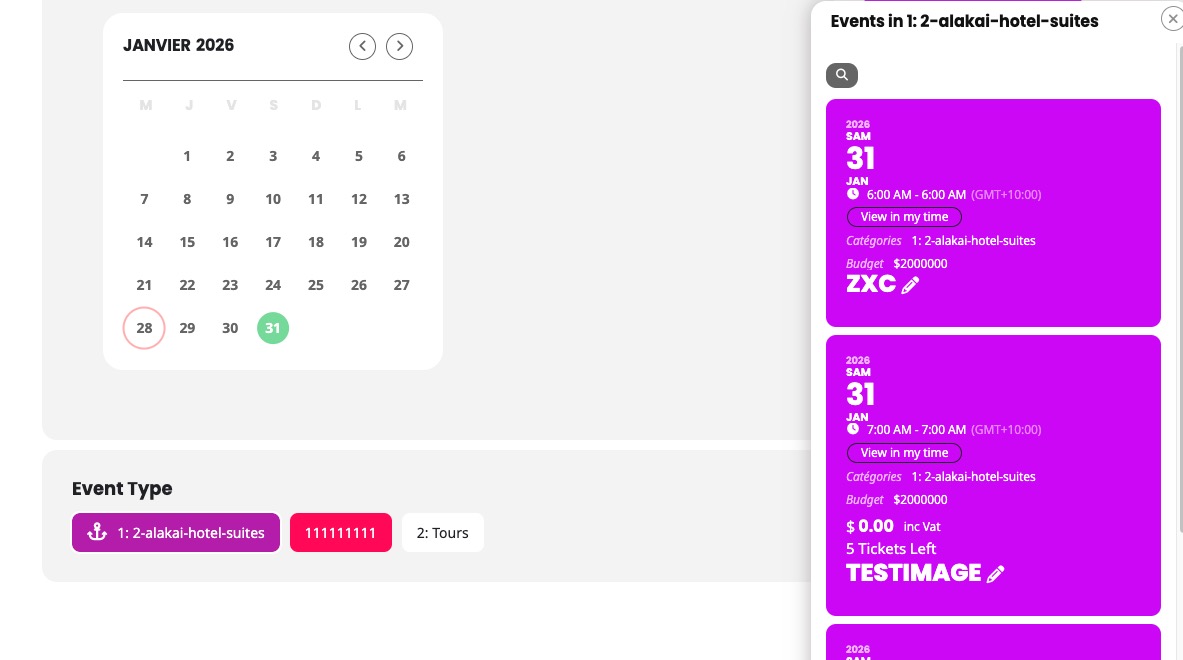
Task: Open the TESTIMAGE event title
Action: coord(913,573)
